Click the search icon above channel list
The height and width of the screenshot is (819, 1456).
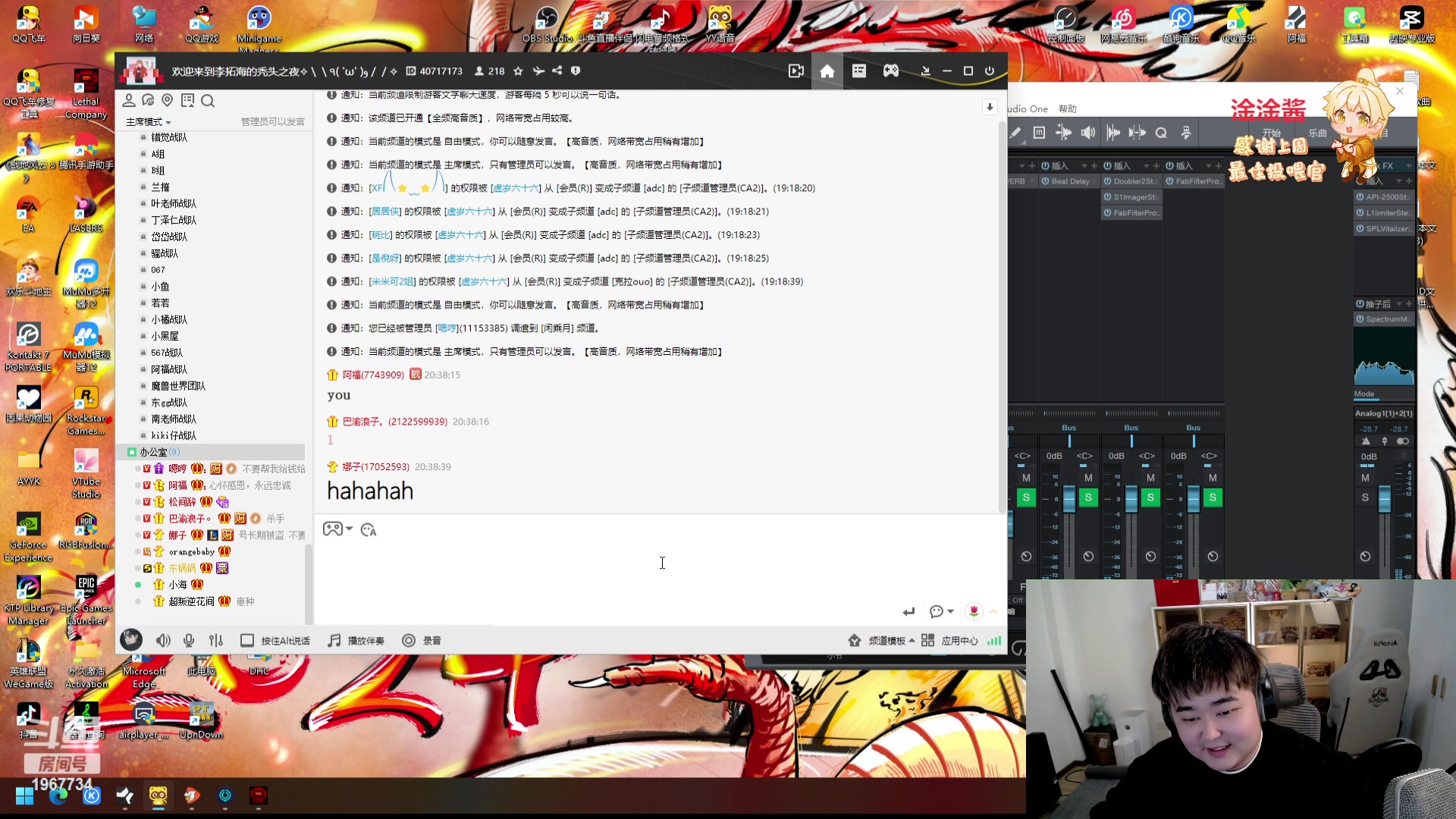[x=208, y=101]
